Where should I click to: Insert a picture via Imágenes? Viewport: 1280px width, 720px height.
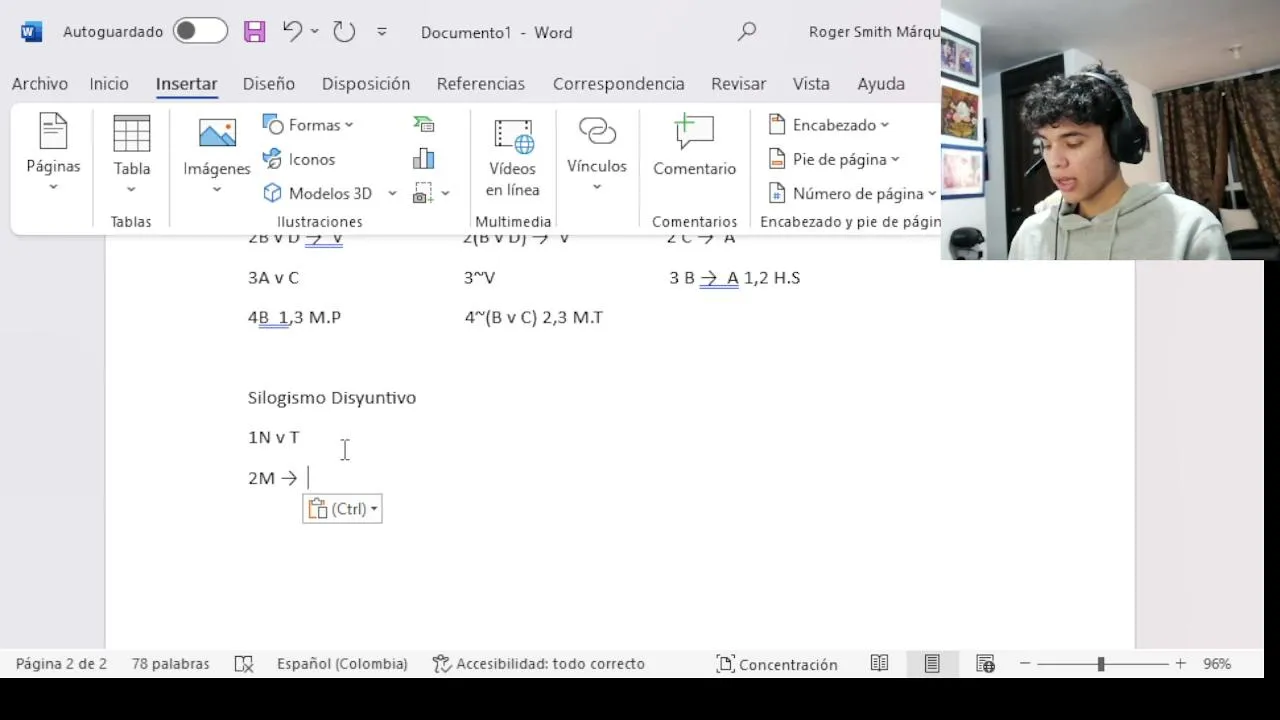tap(217, 155)
